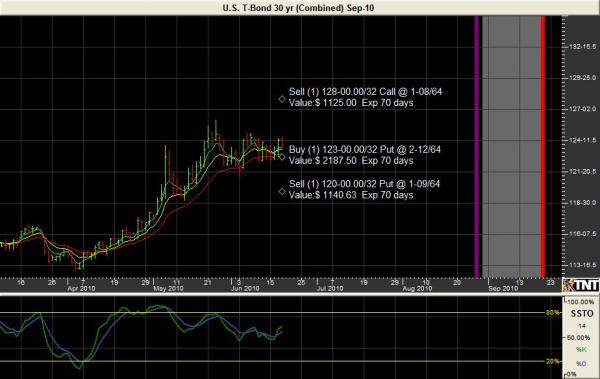Viewport: 600px width, 379px height.
Task: Click the TNT logo icon
Action: pos(581,285)
